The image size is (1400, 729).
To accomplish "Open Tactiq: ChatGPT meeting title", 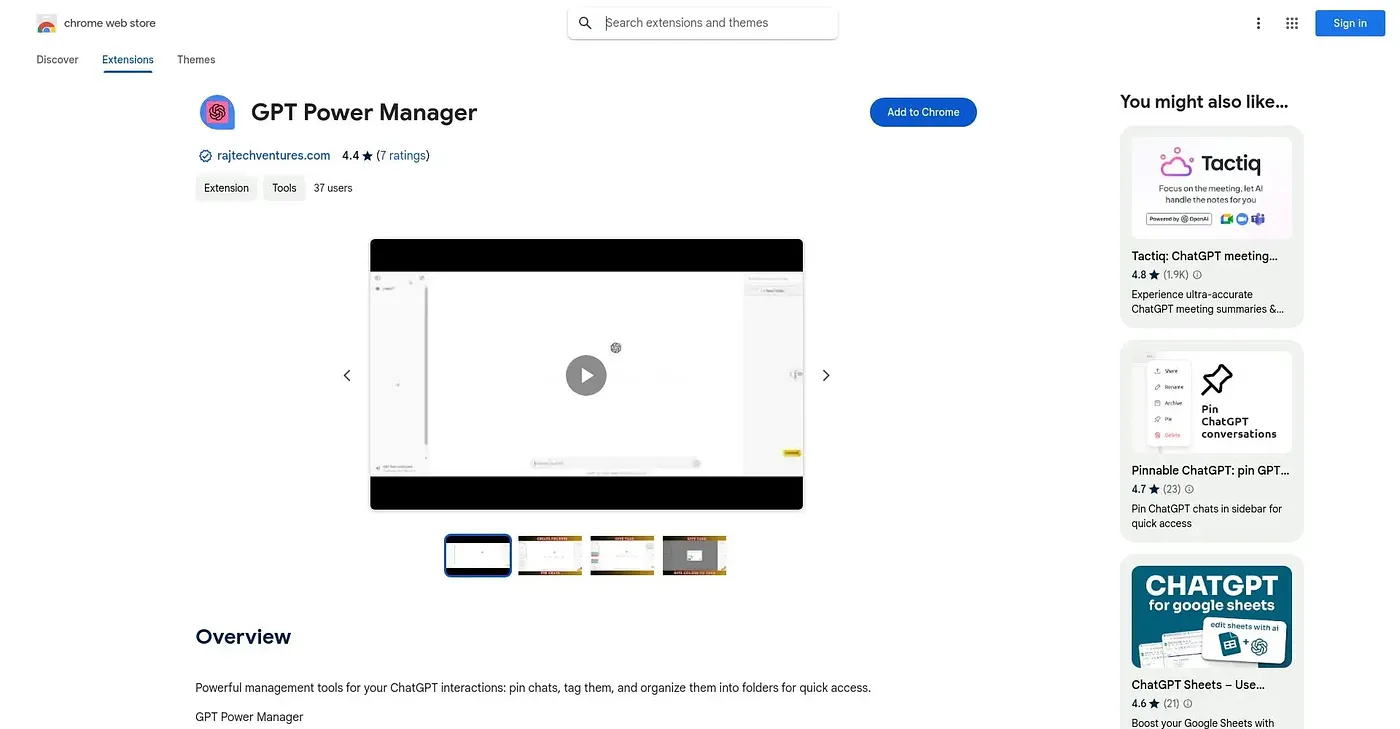I will tap(1205, 256).
